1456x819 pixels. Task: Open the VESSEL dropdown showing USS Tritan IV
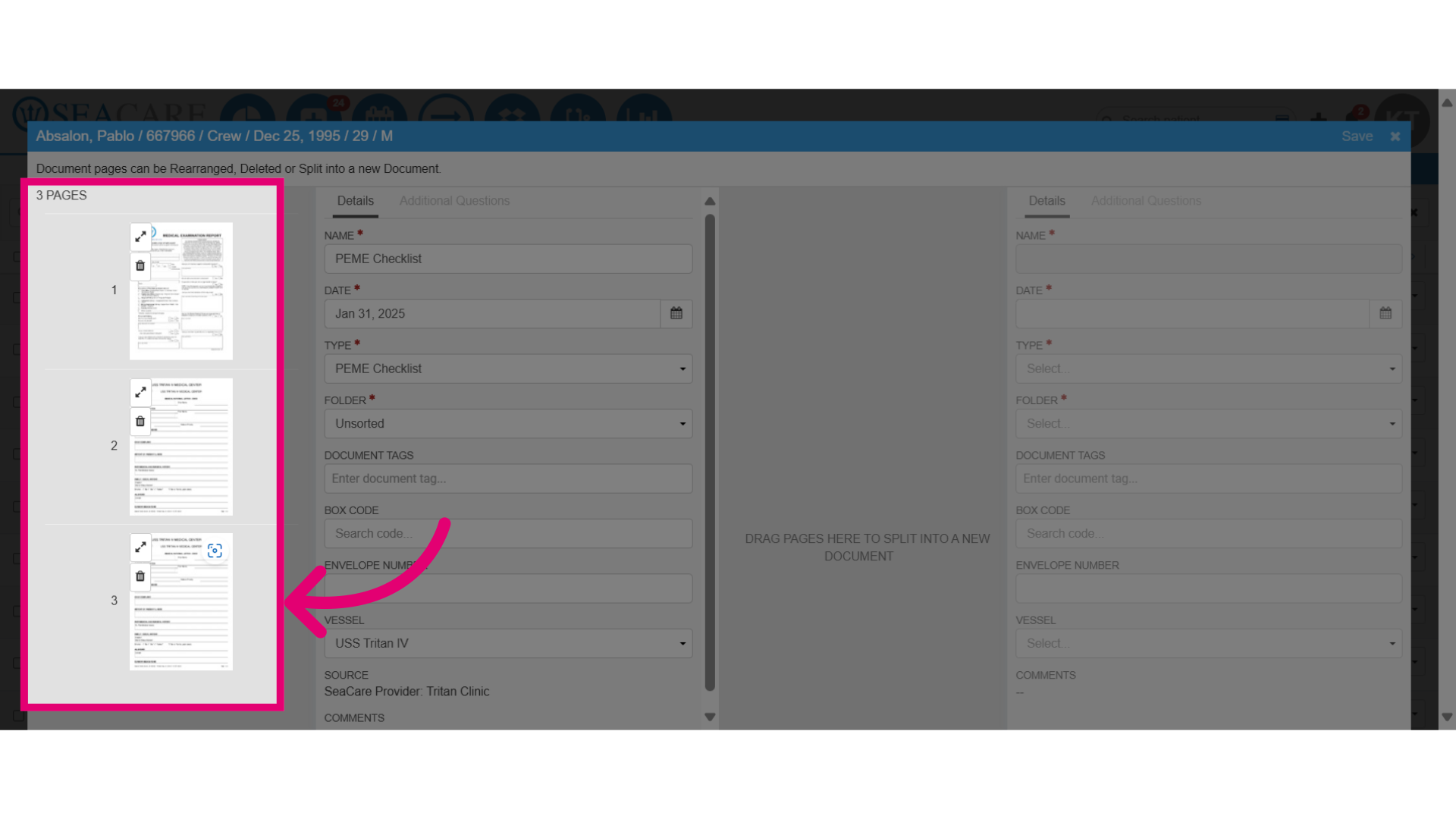coord(508,643)
